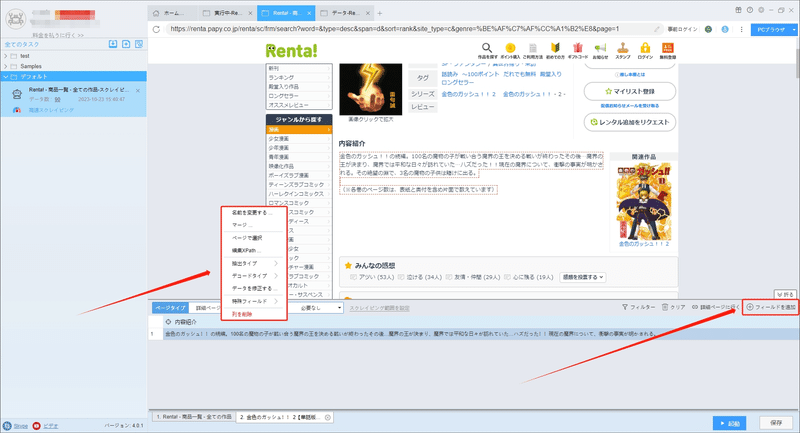800x433 pixels.
Task: Click the gift-box icon in the title bar
Action: click(738, 10)
